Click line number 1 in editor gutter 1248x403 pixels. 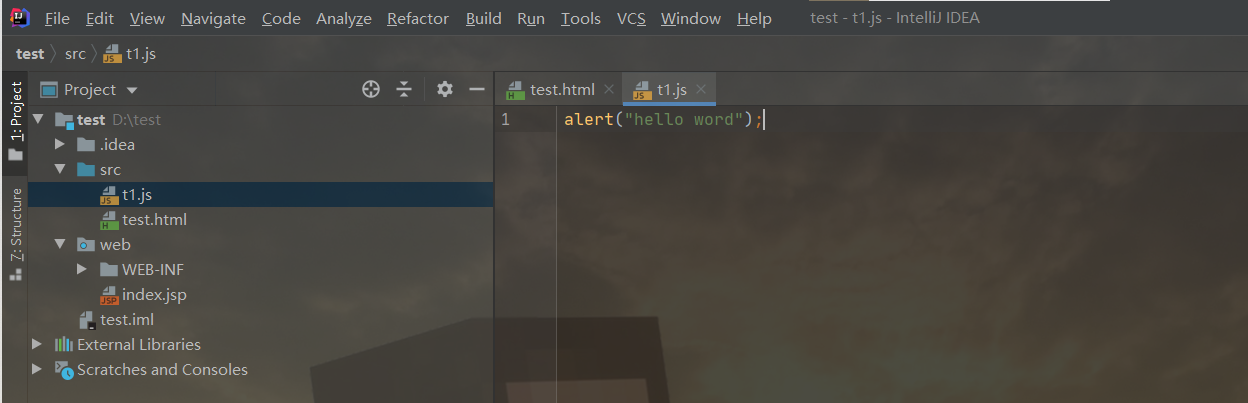tap(506, 119)
